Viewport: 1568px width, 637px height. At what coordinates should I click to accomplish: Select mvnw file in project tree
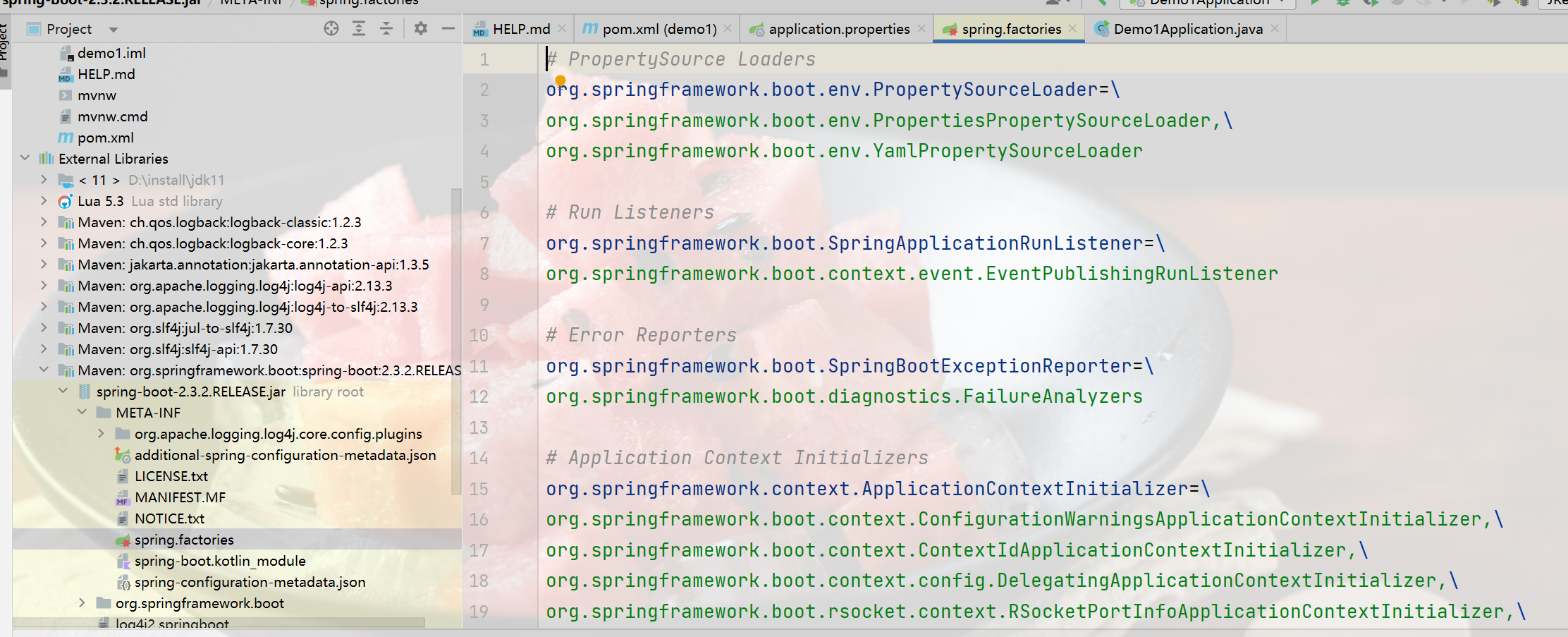coord(97,95)
